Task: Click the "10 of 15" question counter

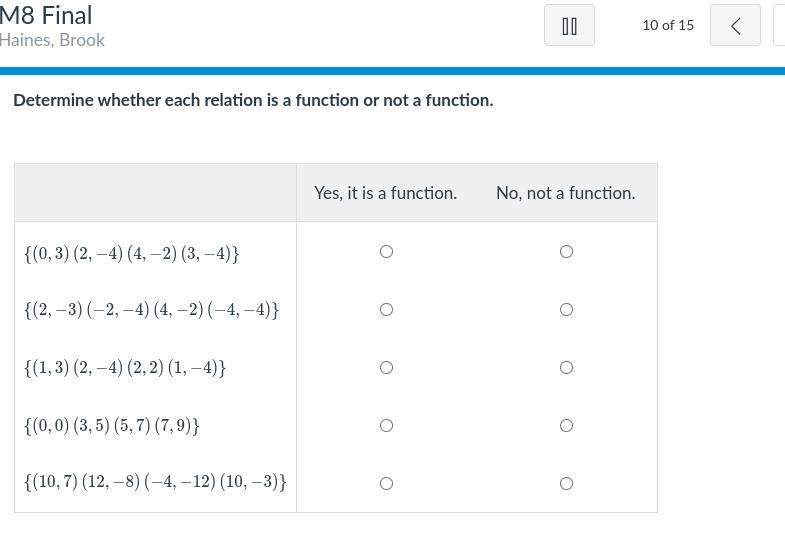Action: [668, 25]
